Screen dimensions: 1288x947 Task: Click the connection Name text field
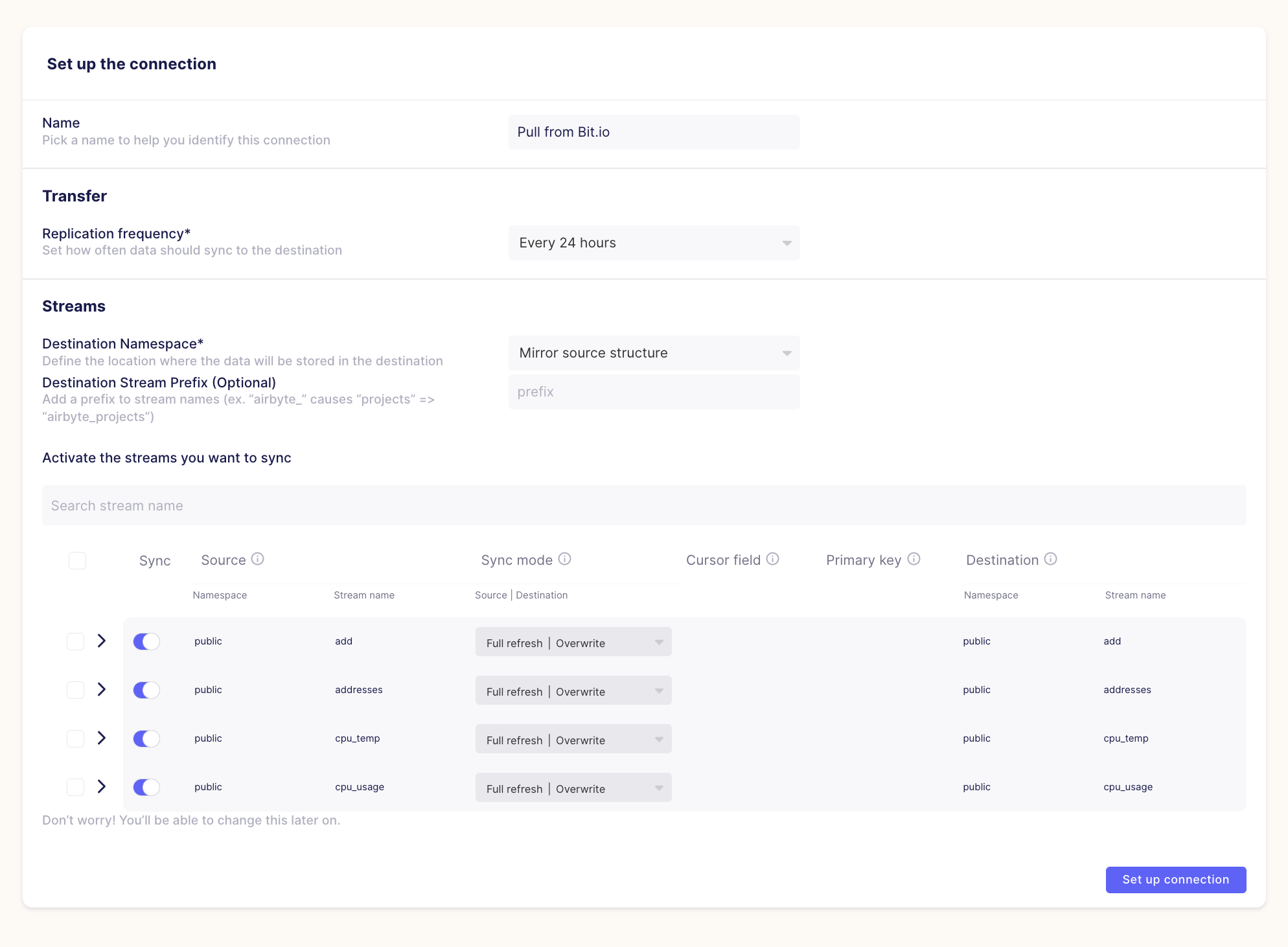(654, 132)
